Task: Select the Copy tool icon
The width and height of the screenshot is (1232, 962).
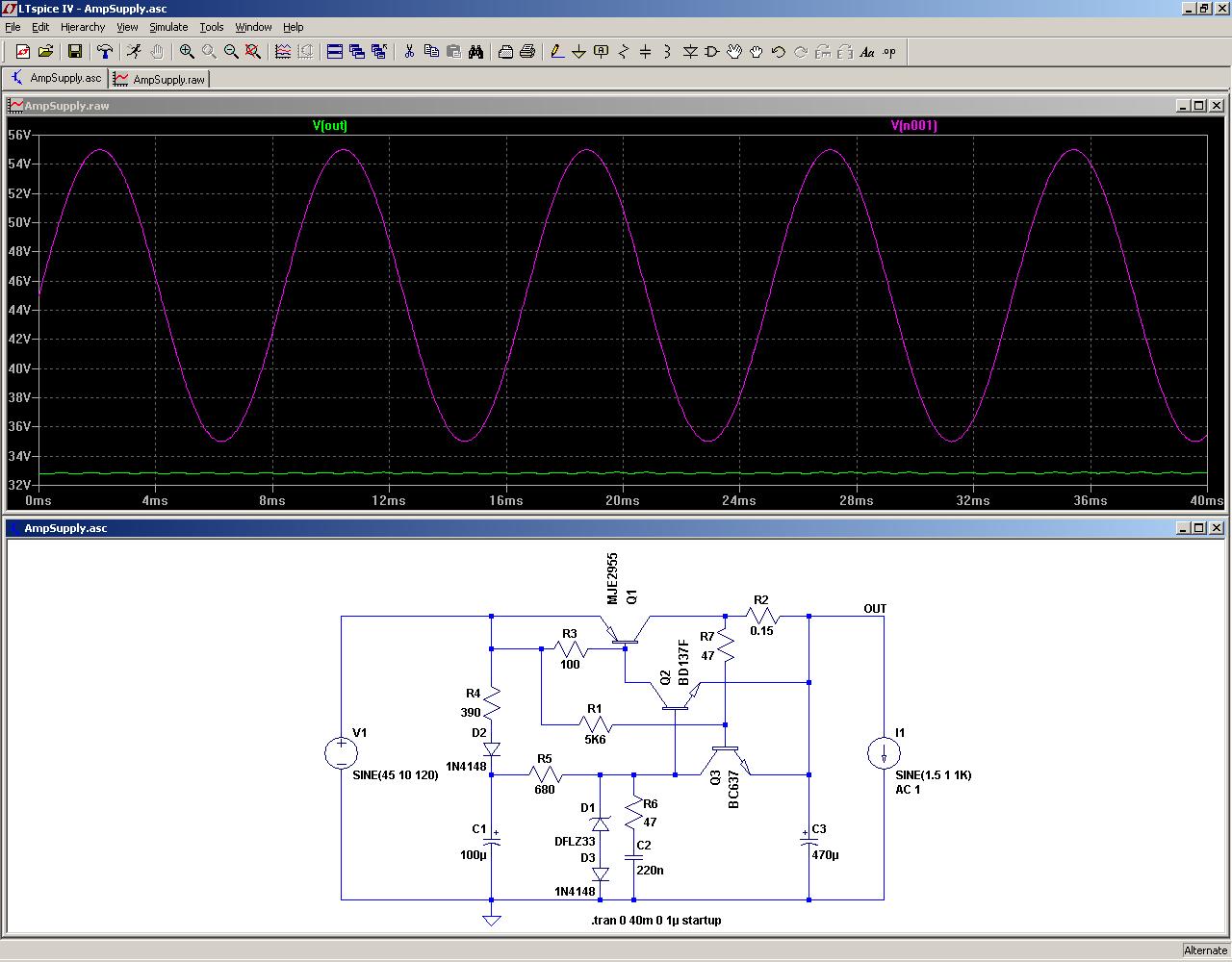Action: pyautogui.click(x=431, y=52)
